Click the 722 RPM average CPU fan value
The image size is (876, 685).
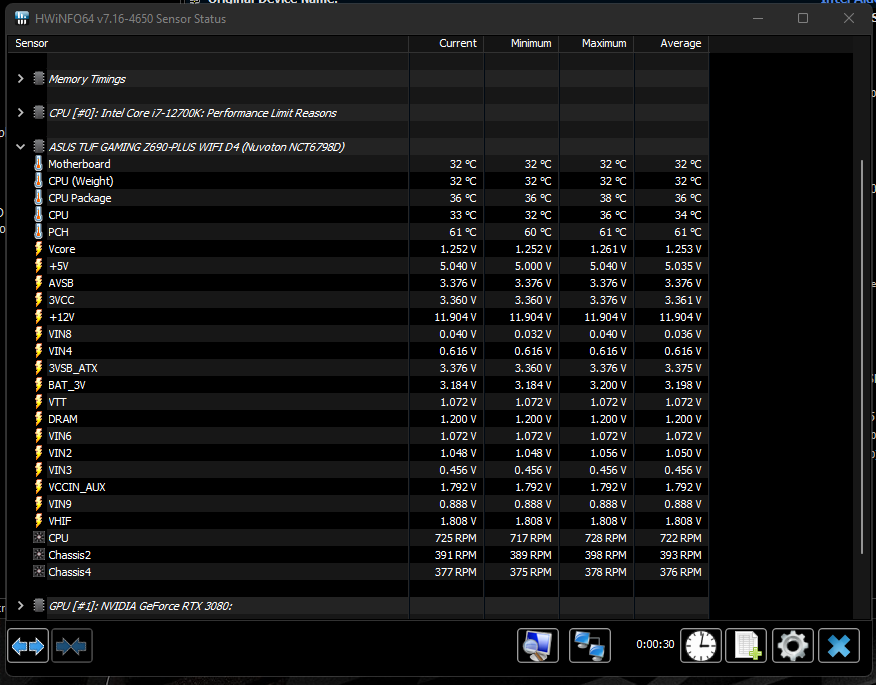pyautogui.click(x=680, y=538)
